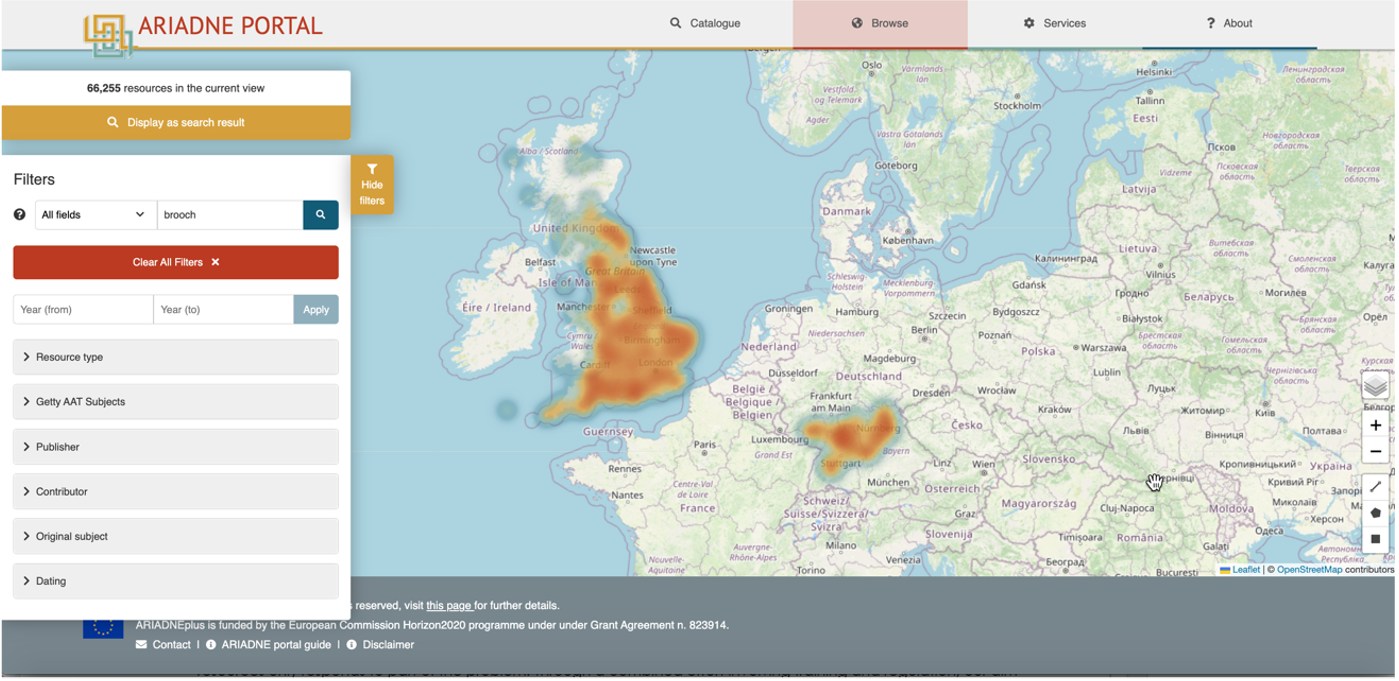Click the Éire / Ireland map label

497,308
